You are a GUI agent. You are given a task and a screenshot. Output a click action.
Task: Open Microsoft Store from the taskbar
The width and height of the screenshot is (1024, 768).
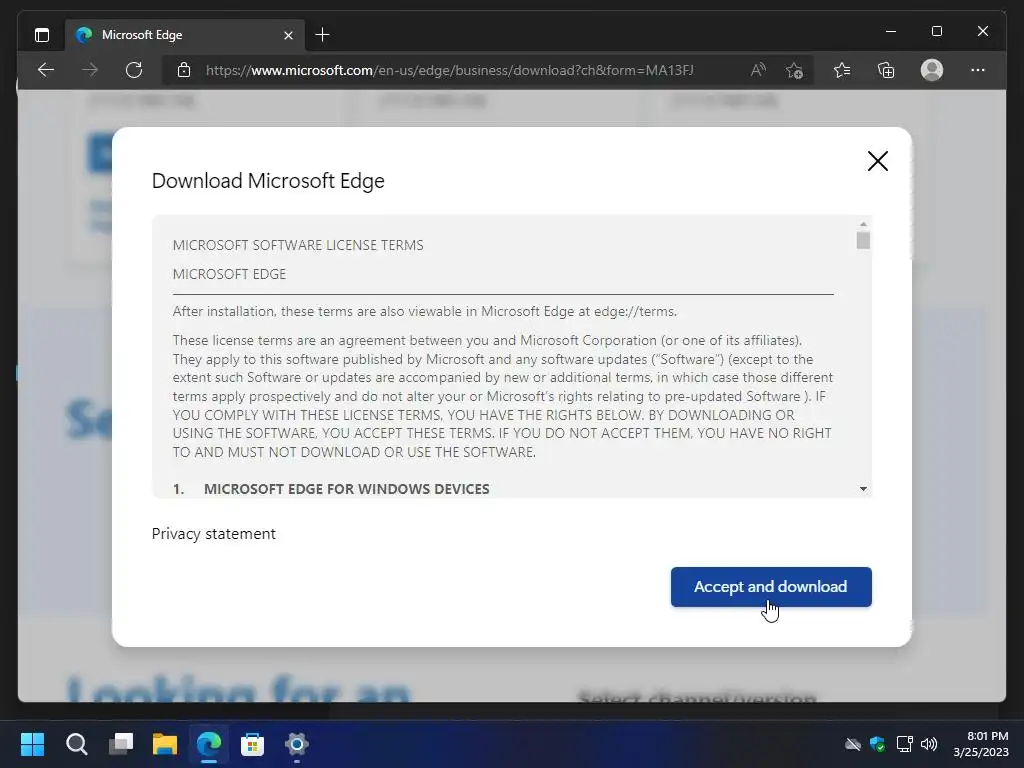pos(253,744)
